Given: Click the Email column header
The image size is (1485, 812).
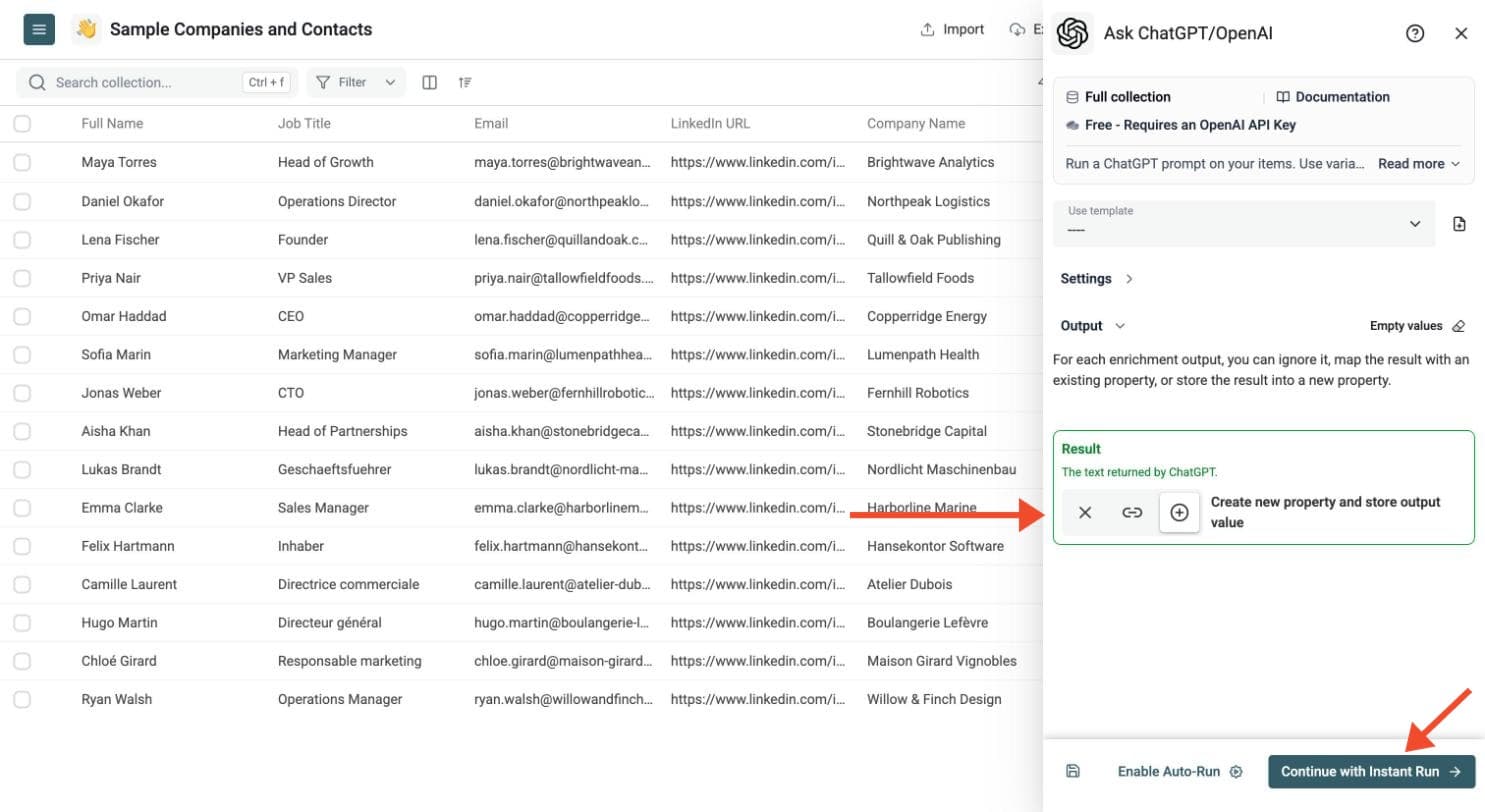Looking at the screenshot, I should 491,124.
